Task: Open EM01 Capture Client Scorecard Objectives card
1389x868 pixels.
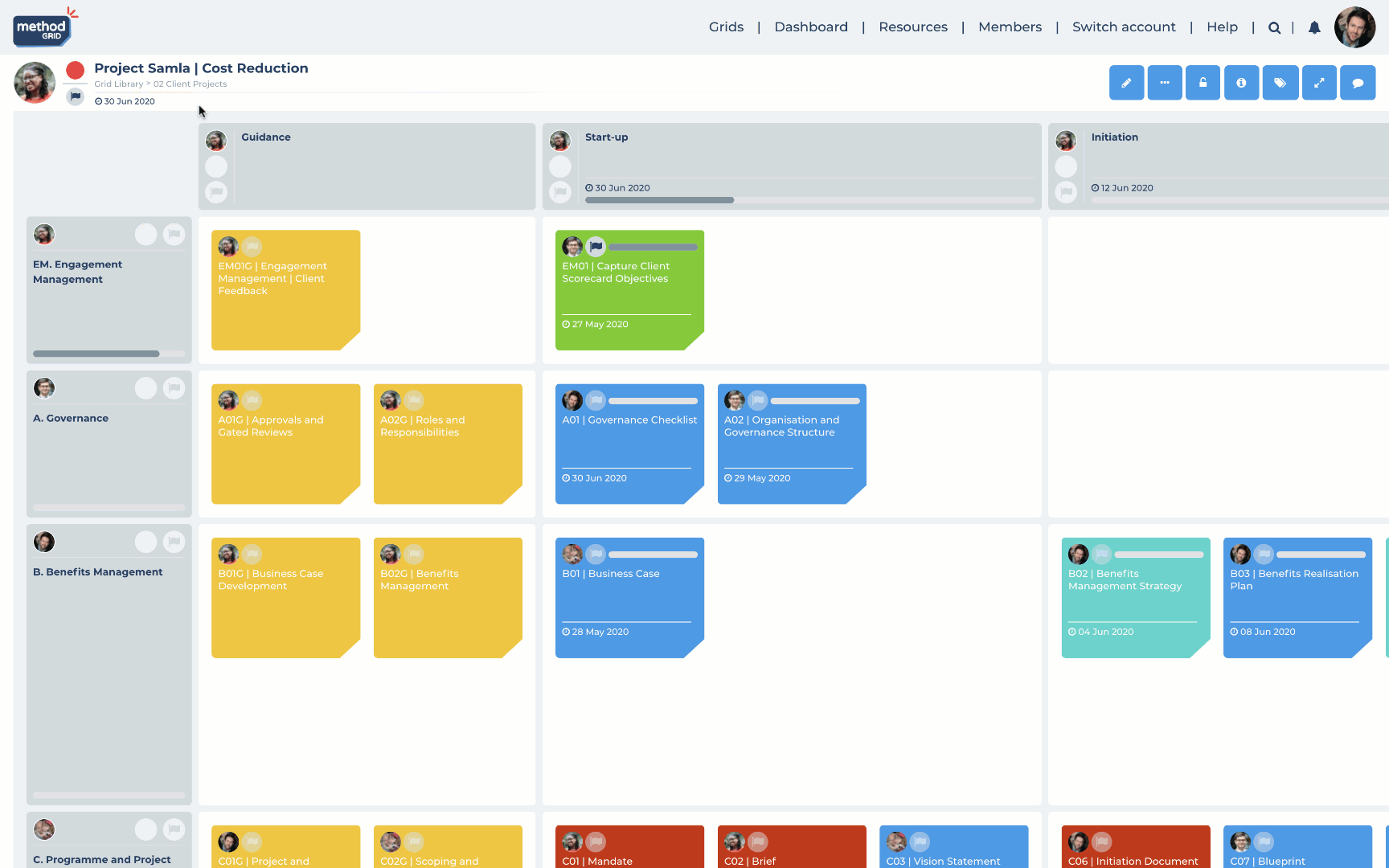Action: tap(629, 290)
